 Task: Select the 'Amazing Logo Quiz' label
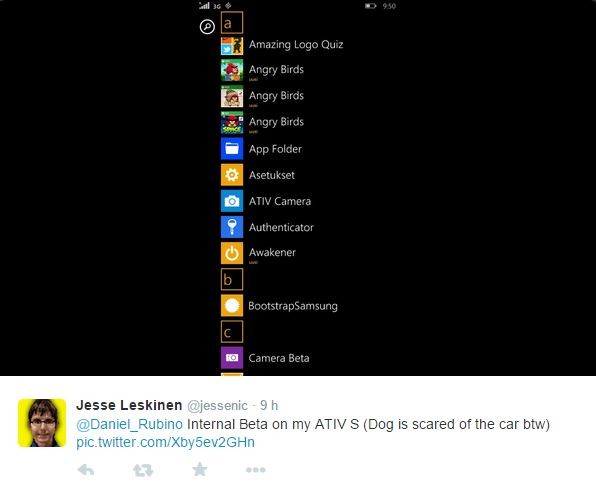point(296,45)
